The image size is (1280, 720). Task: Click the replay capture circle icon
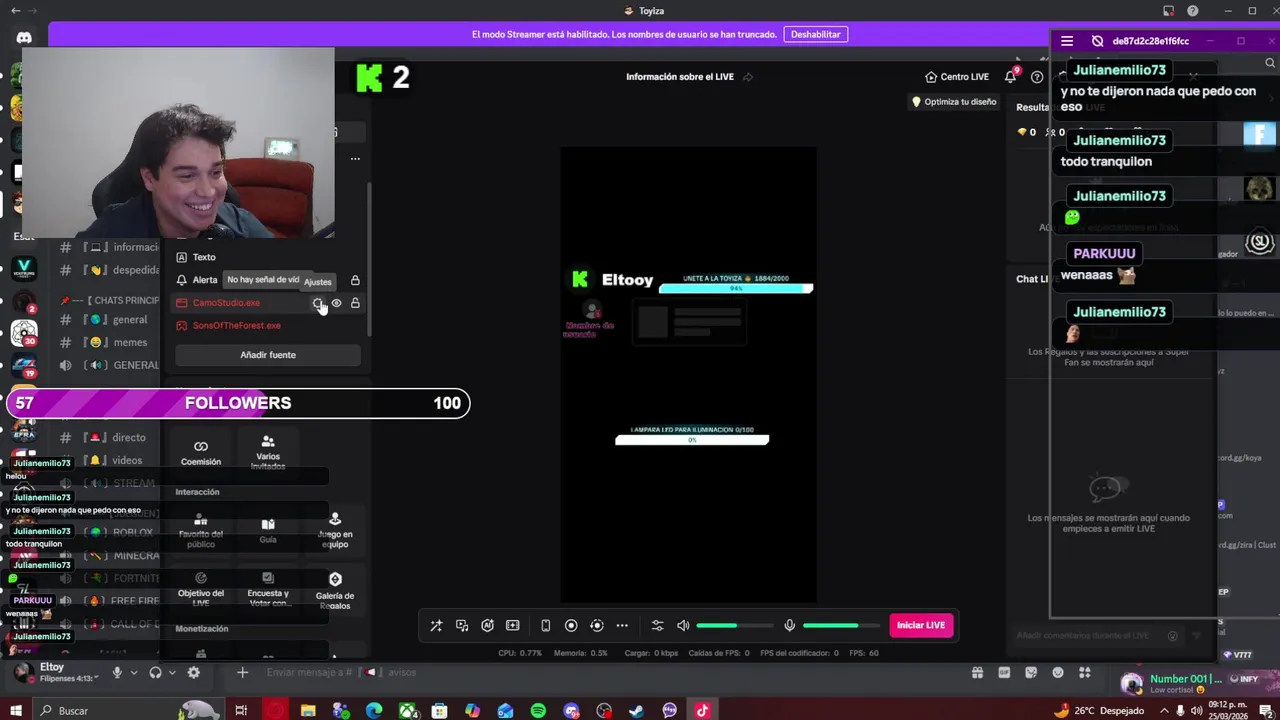(597, 626)
